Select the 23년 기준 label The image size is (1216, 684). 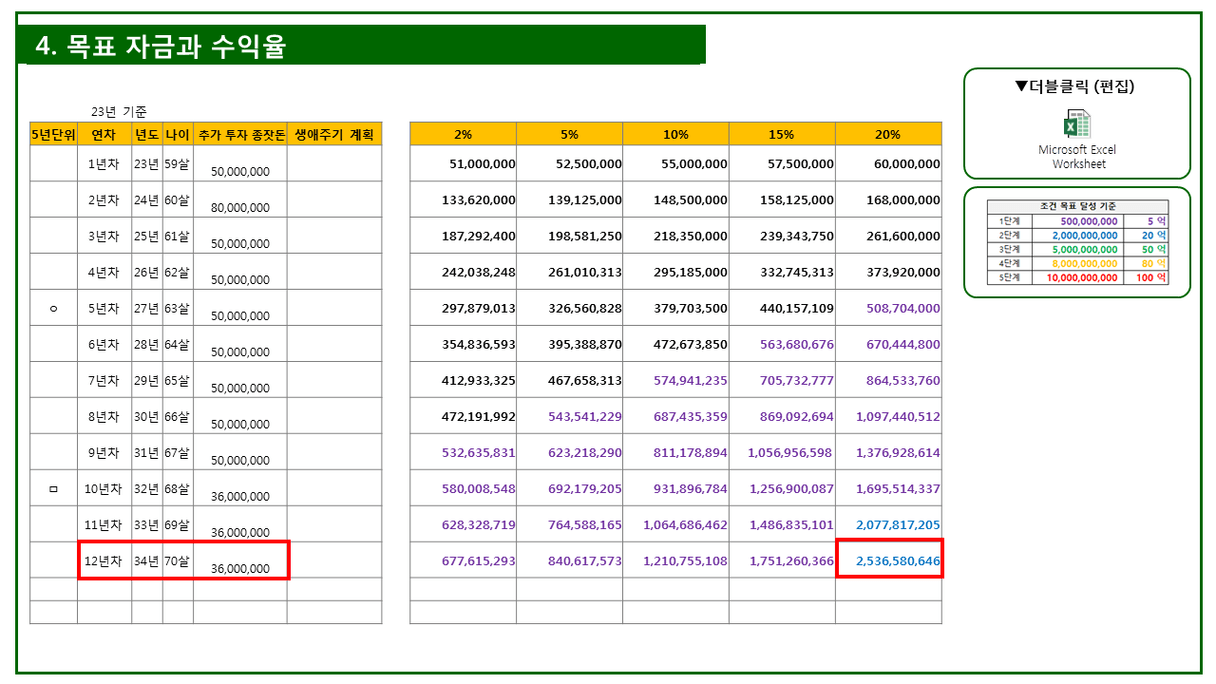click(119, 112)
